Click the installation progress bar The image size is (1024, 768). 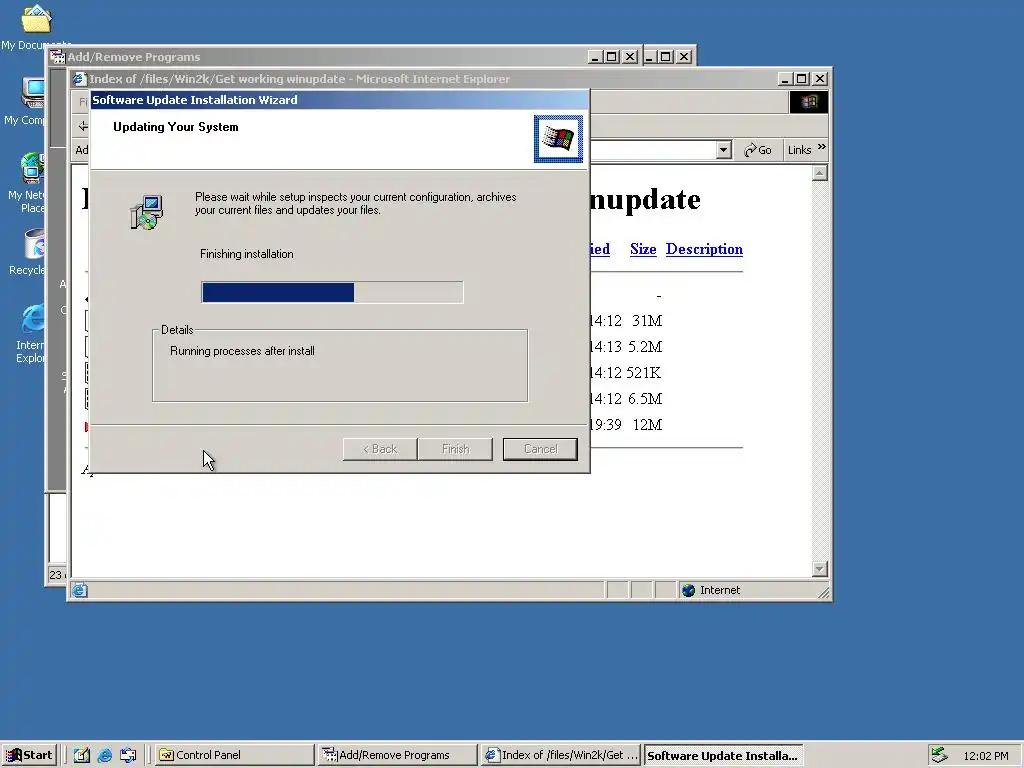pyautogui.click(x=332, y=292)
